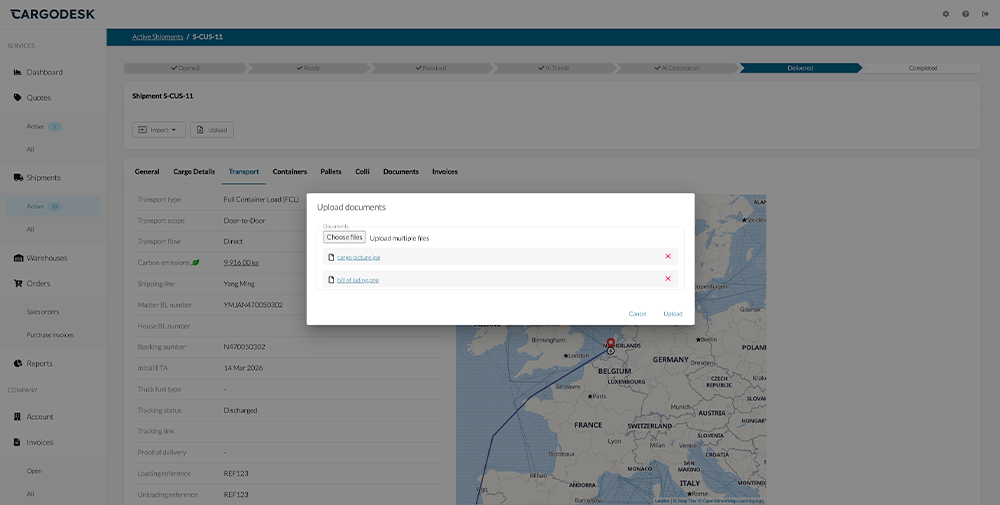Select the Delivered status step
Viewport: 1000px width, 505px height.
pyautogui.click(x=800, y=68)
